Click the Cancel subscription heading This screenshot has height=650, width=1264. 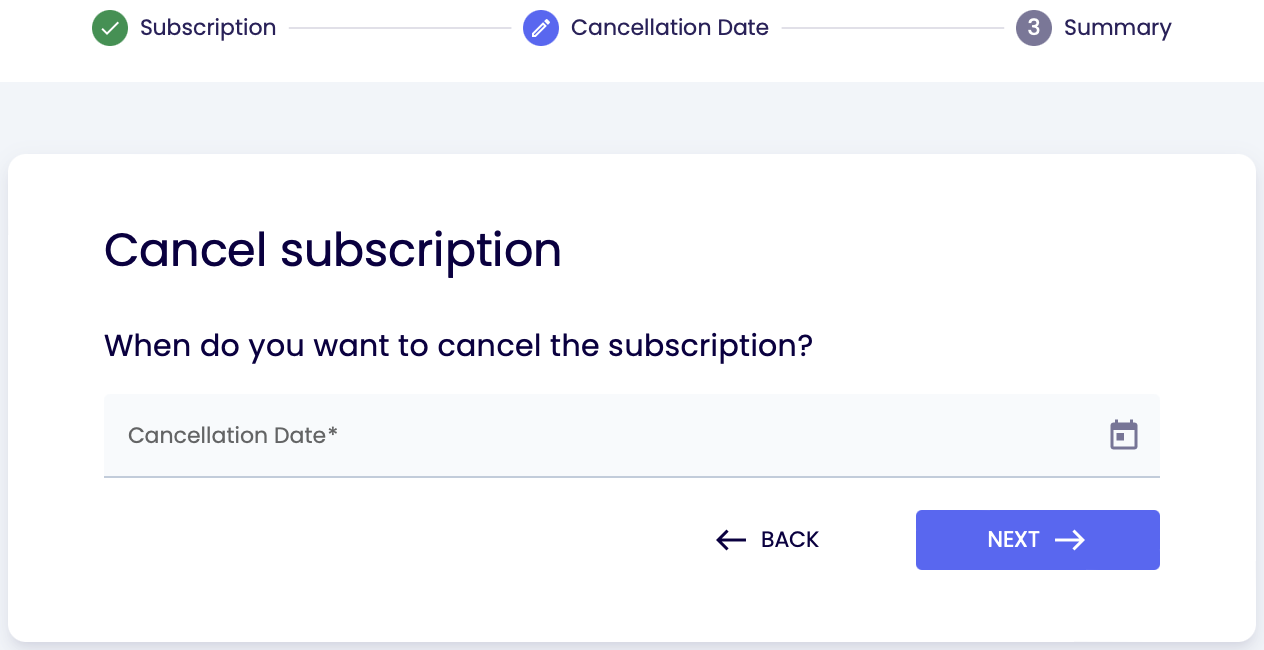333,250
